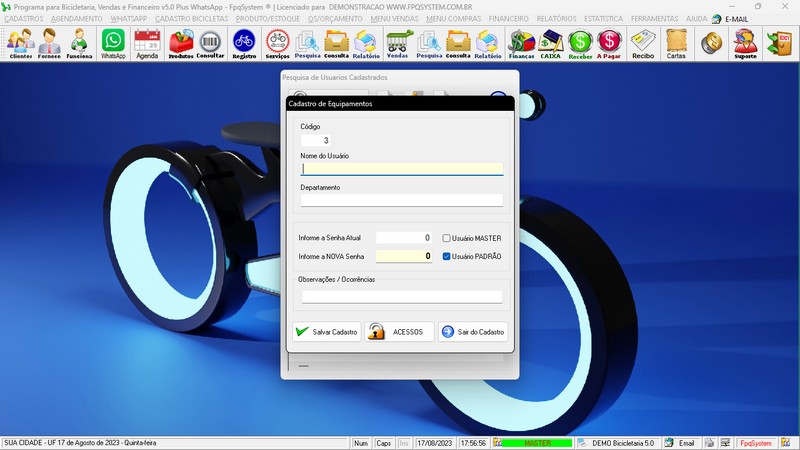800x450 pixels.
Task: Launch WhatsApp from the toolbar
Action: [x=113, y=43]
